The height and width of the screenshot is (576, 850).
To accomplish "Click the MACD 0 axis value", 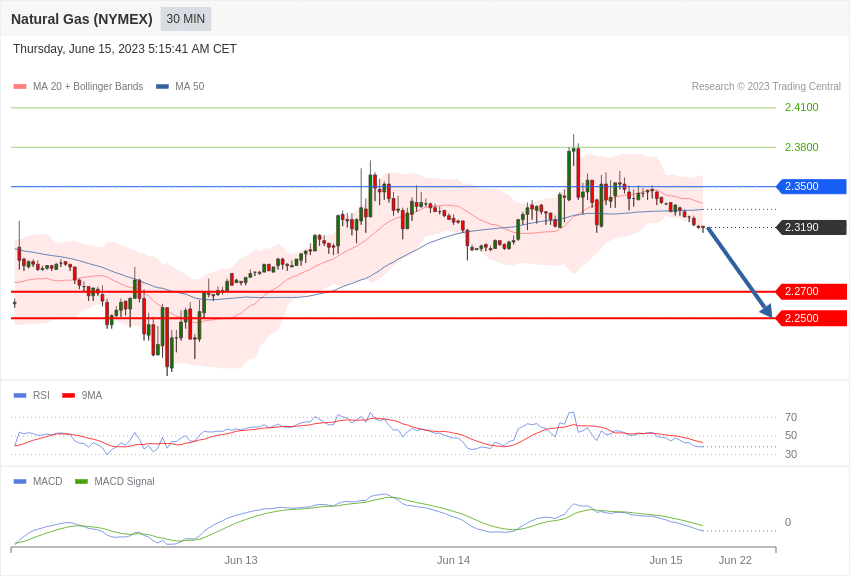I will (788, 522).
